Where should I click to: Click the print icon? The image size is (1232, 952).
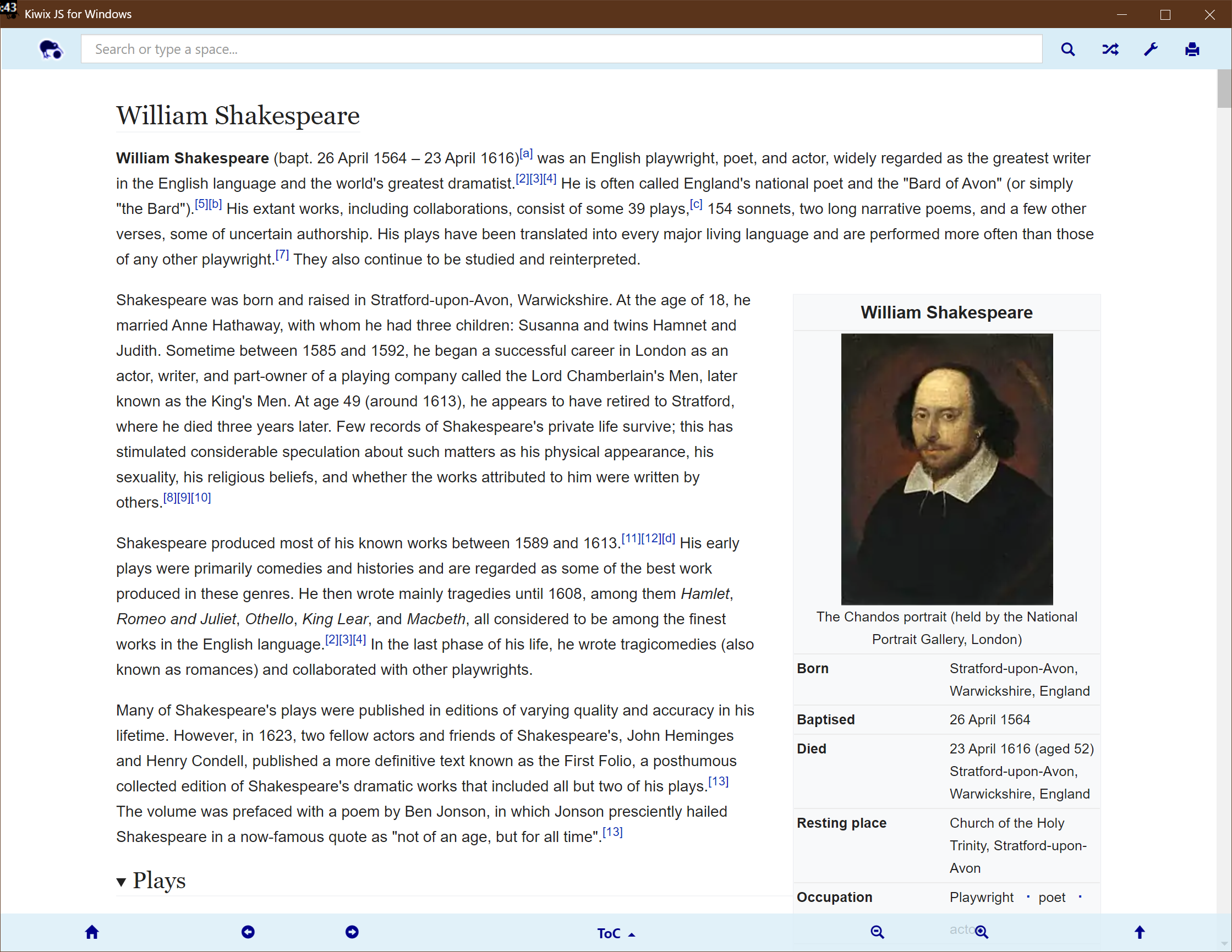[x=1192, y=49]
